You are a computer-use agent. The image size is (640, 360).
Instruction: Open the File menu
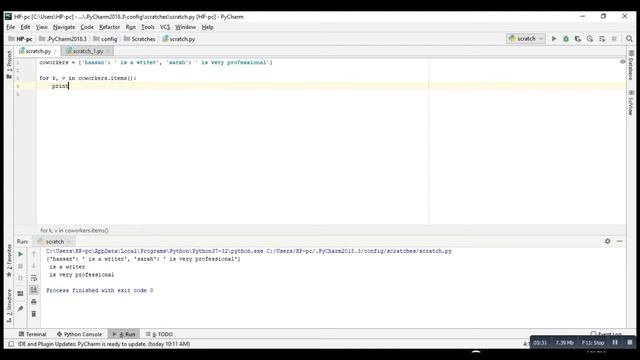point(11,27)
